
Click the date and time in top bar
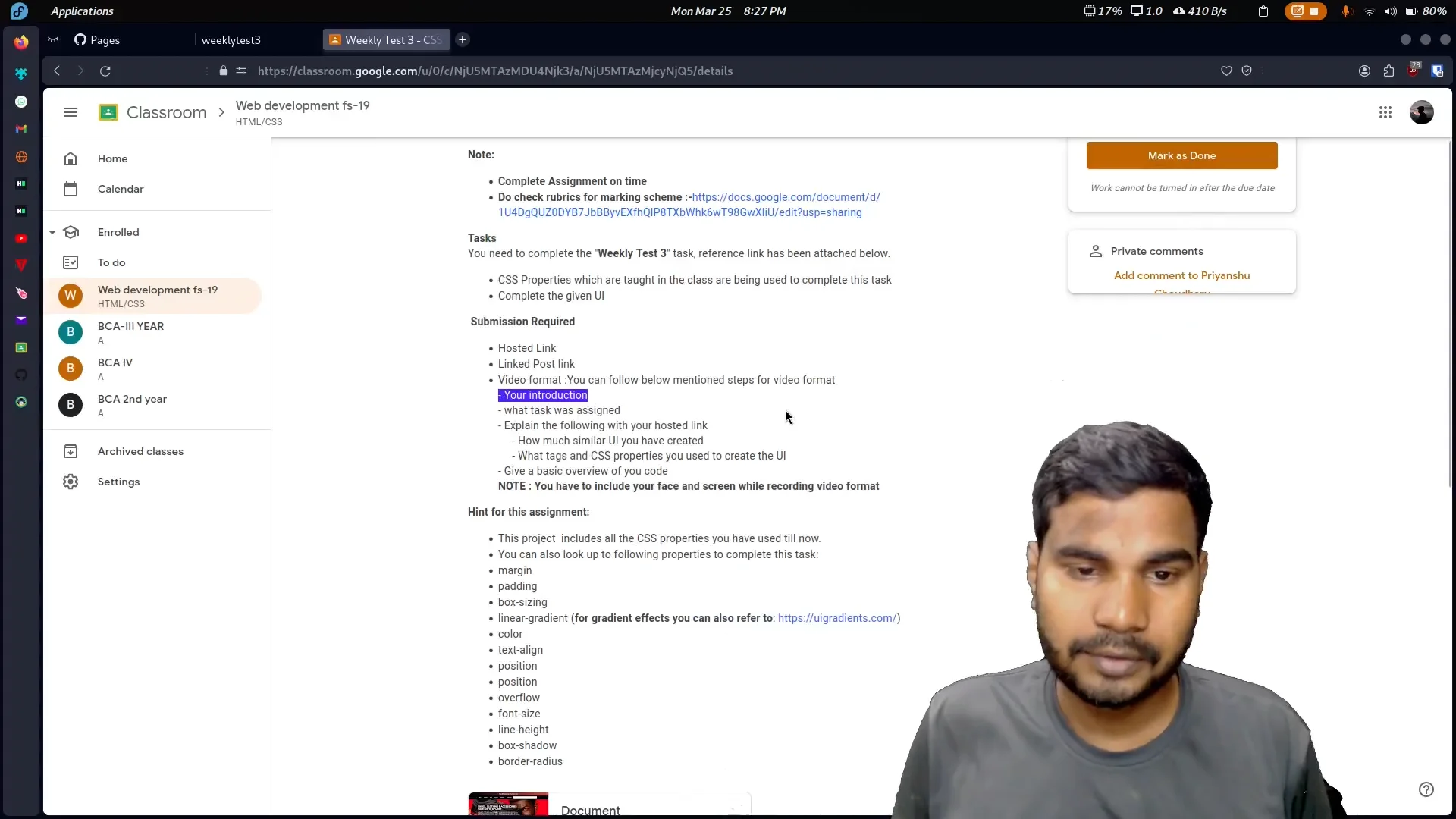[728, 11]
